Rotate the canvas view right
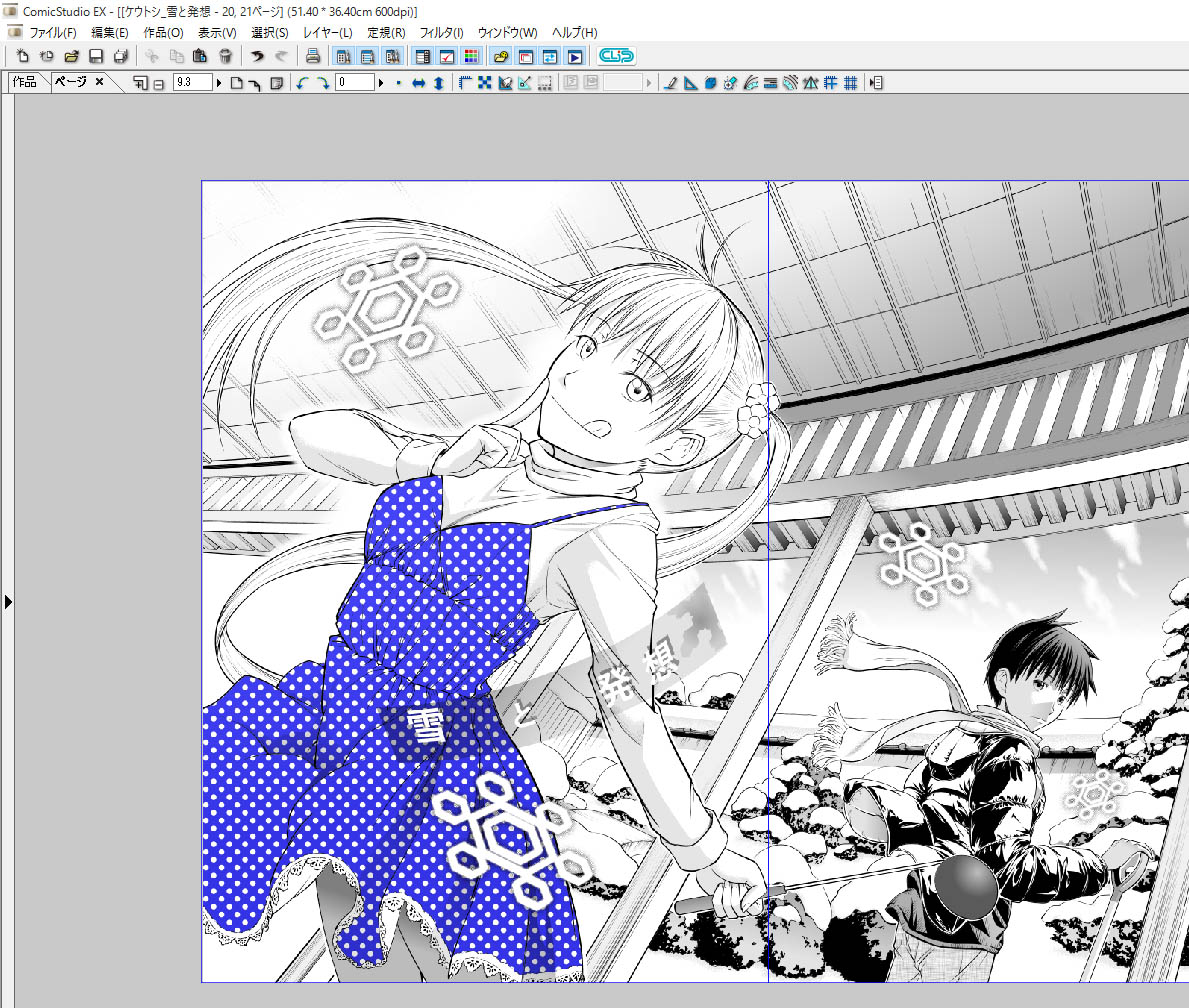The width and height of the screenshot is (1189, 1008). pos(322,83)
